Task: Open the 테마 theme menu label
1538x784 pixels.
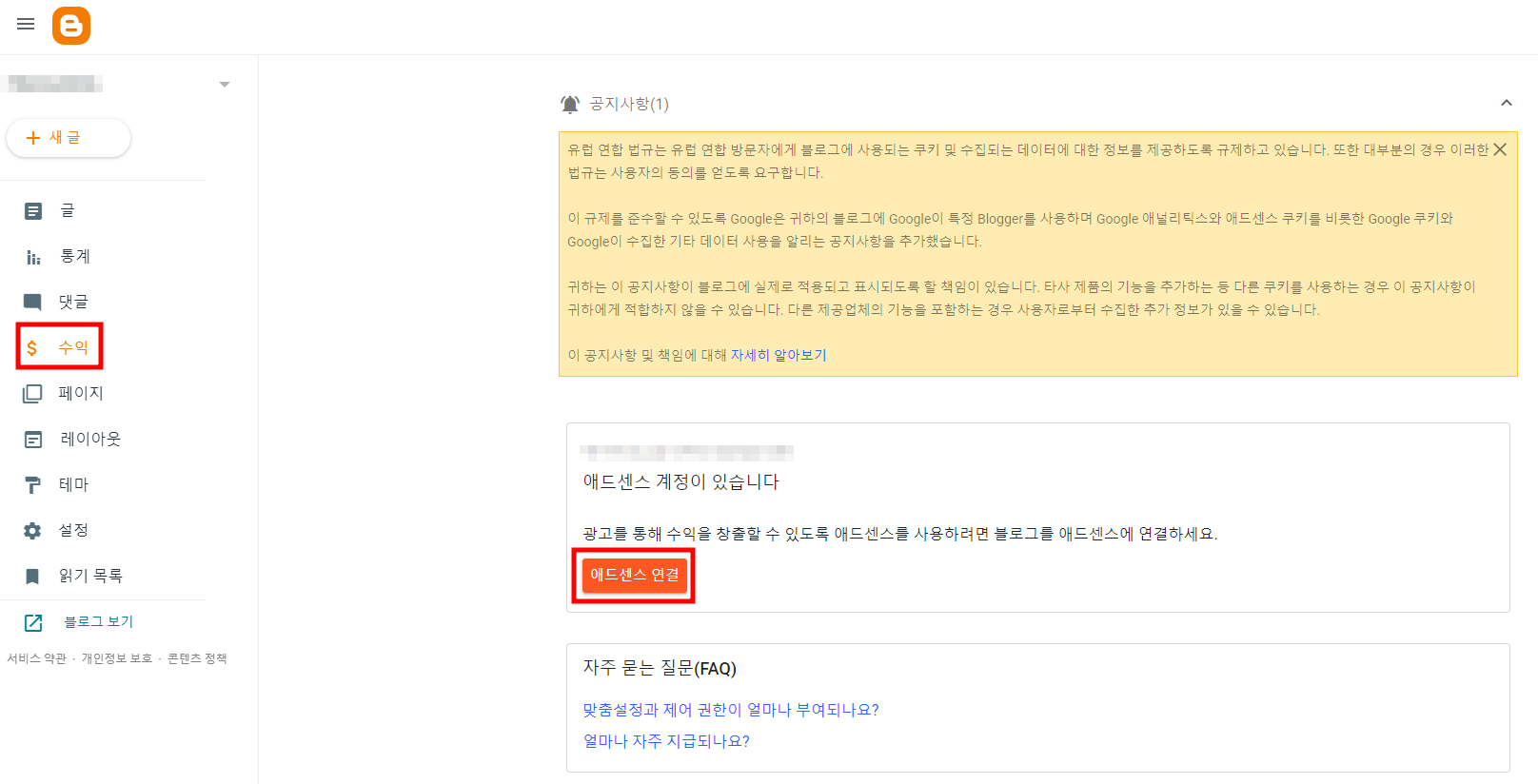Action: tap(73, 484)
